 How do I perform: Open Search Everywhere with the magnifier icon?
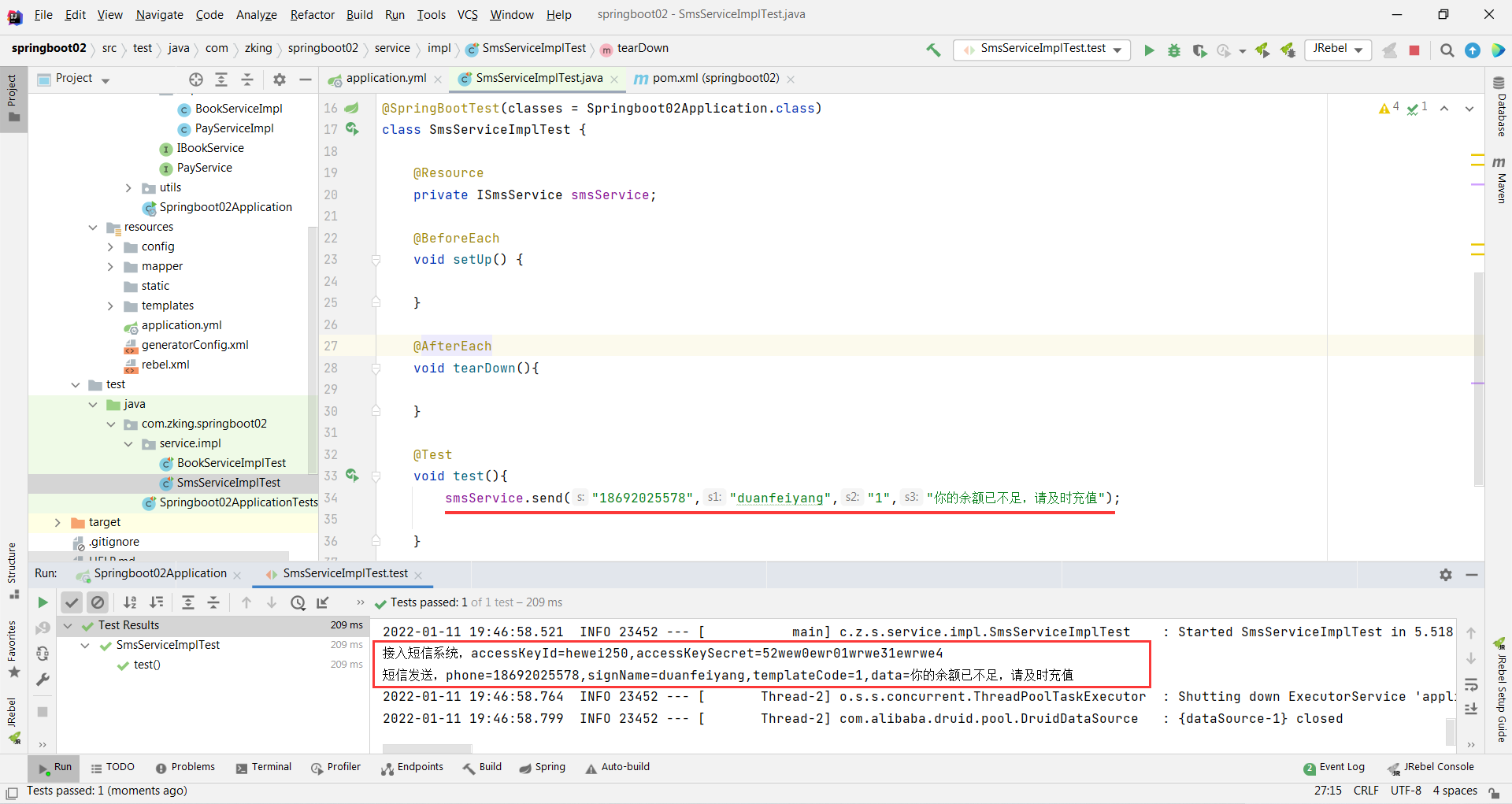pyautogui.click(x=1447, y=50)
